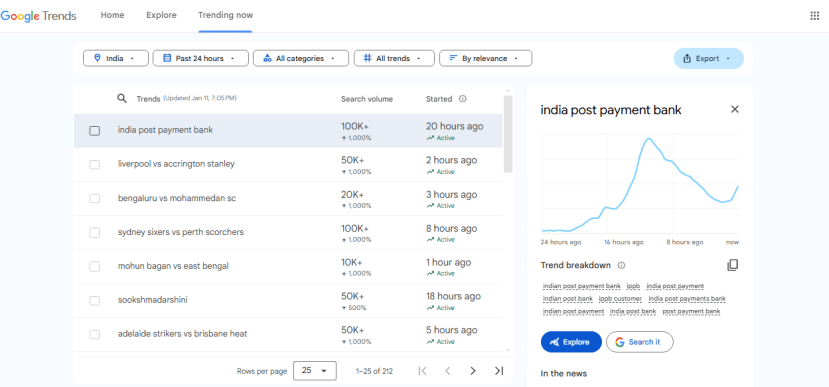Click the india post bank breakdown term

pyautogui.click(x=633, y=311)
